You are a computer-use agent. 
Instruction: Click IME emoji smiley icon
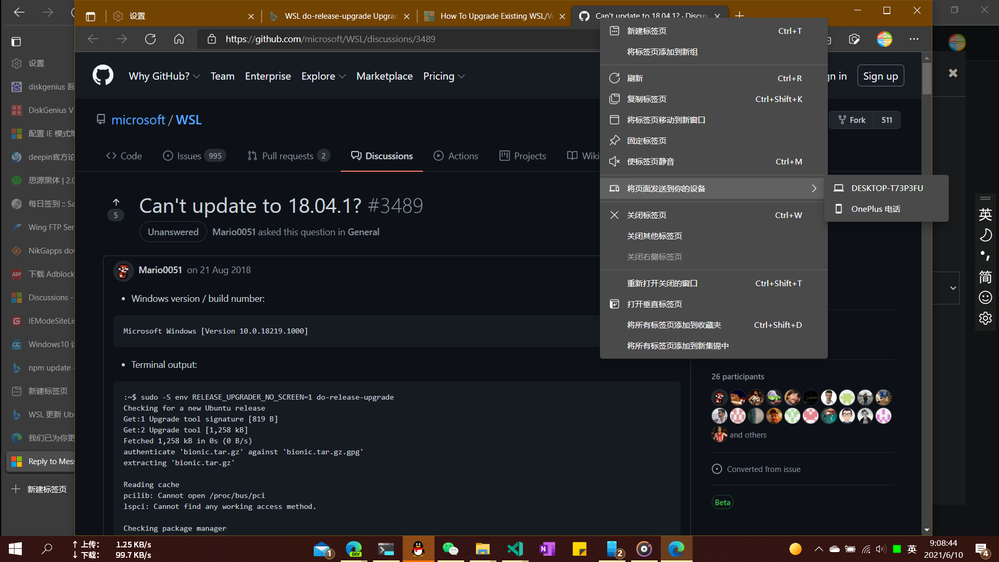pyautogui.click(x=985, y=298)
